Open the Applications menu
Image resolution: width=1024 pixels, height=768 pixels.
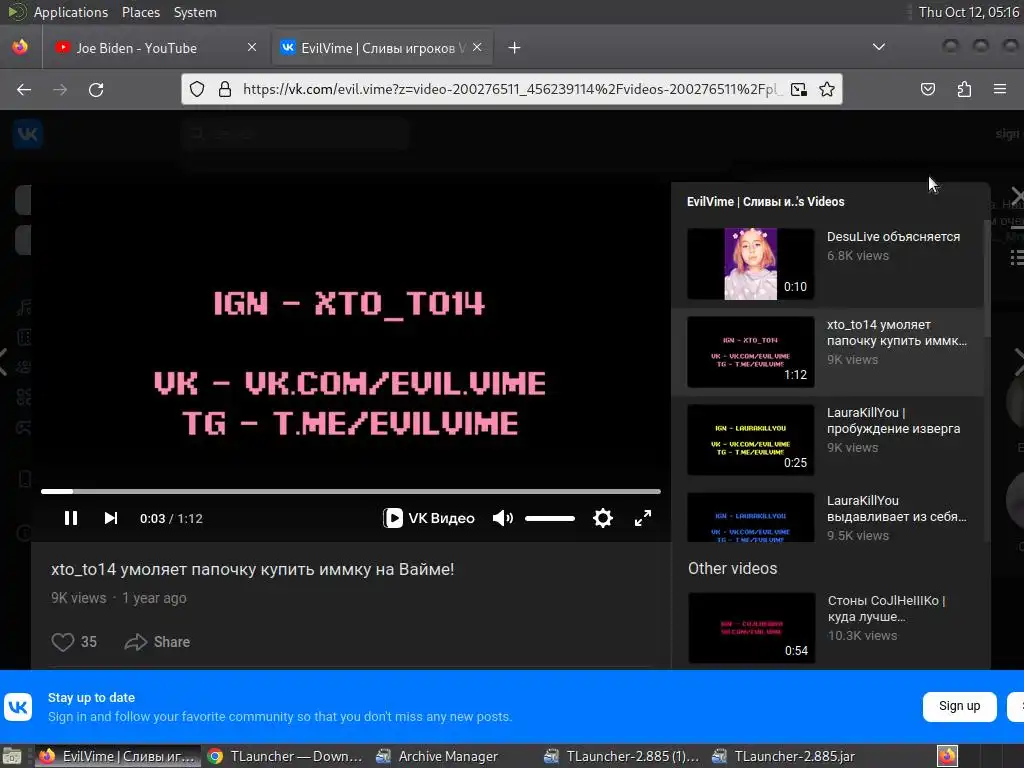point(71,12)
